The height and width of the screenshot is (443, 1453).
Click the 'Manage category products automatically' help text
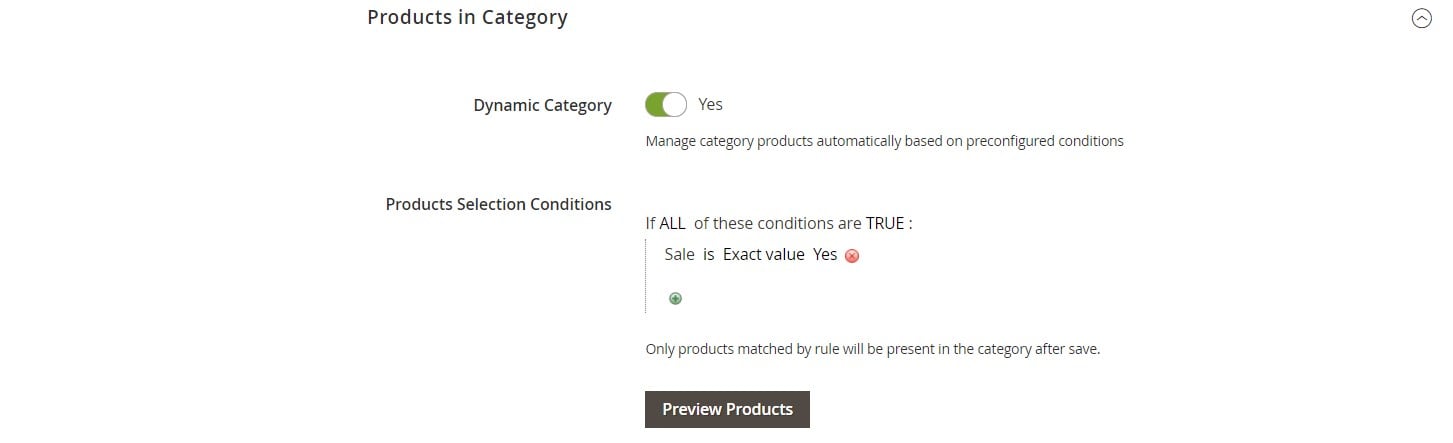pos(884,141)
